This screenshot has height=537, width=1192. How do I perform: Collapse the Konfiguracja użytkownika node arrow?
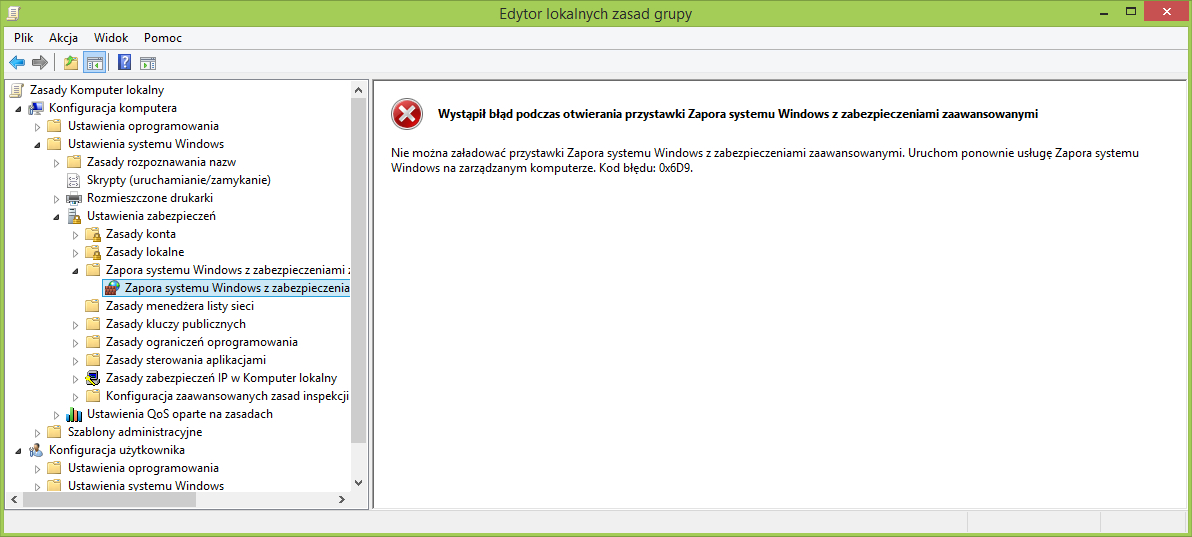18,451
